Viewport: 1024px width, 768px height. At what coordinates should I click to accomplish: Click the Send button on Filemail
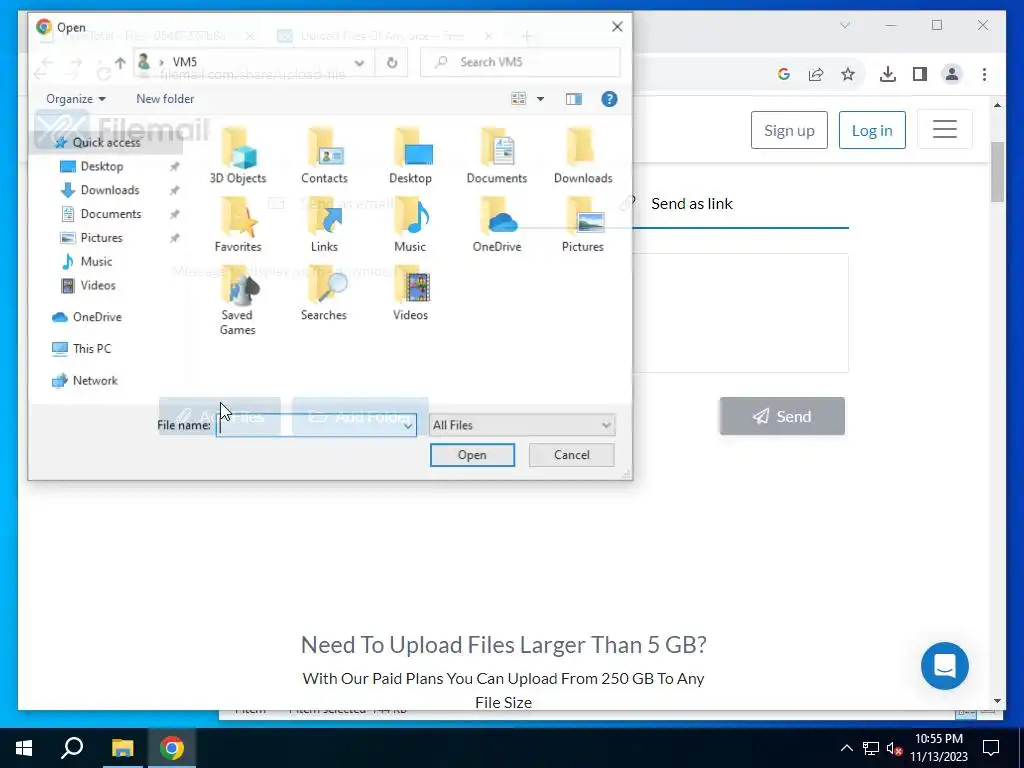(x=782, y=416)
